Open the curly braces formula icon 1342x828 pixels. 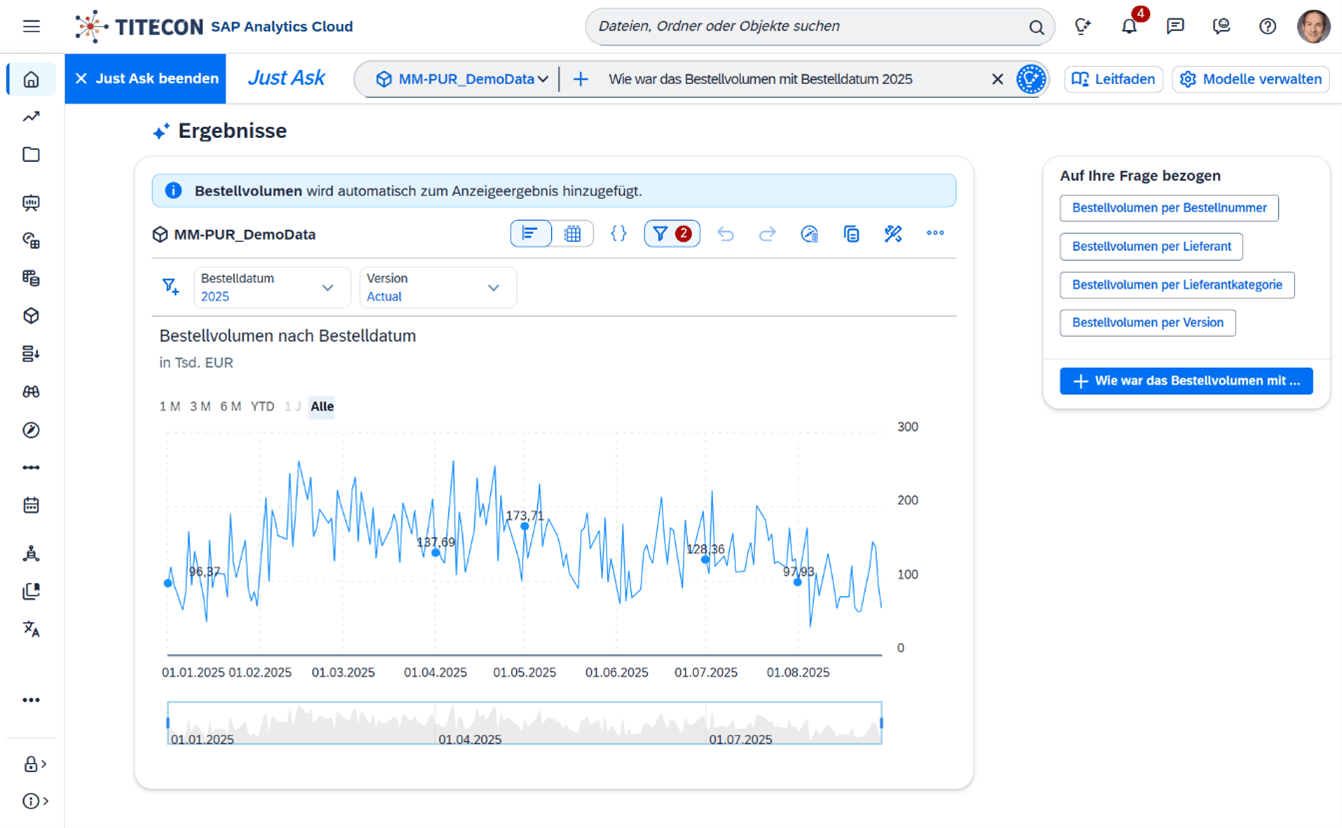(x=618, y=234)
